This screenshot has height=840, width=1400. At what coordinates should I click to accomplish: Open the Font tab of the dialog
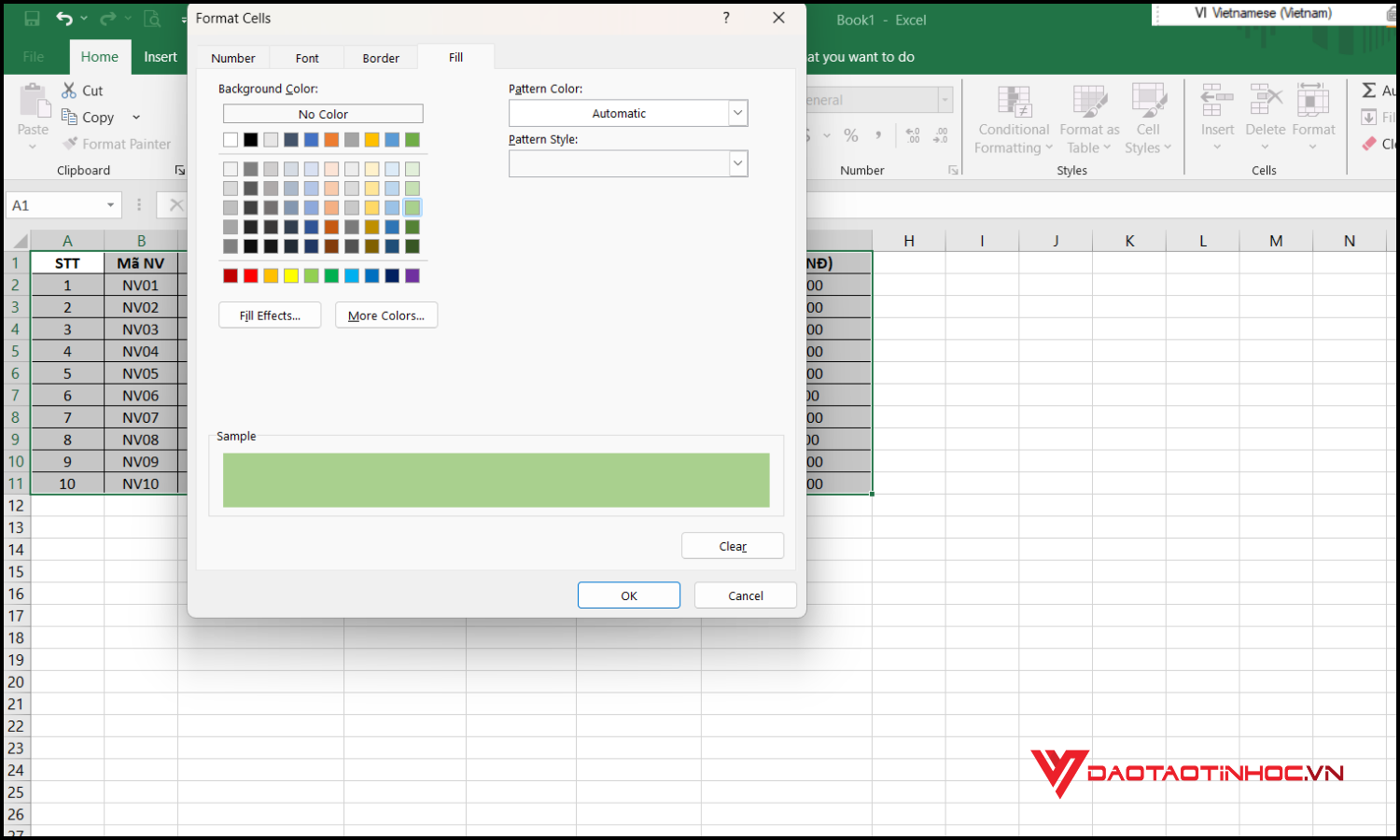(x=306, y=57)
